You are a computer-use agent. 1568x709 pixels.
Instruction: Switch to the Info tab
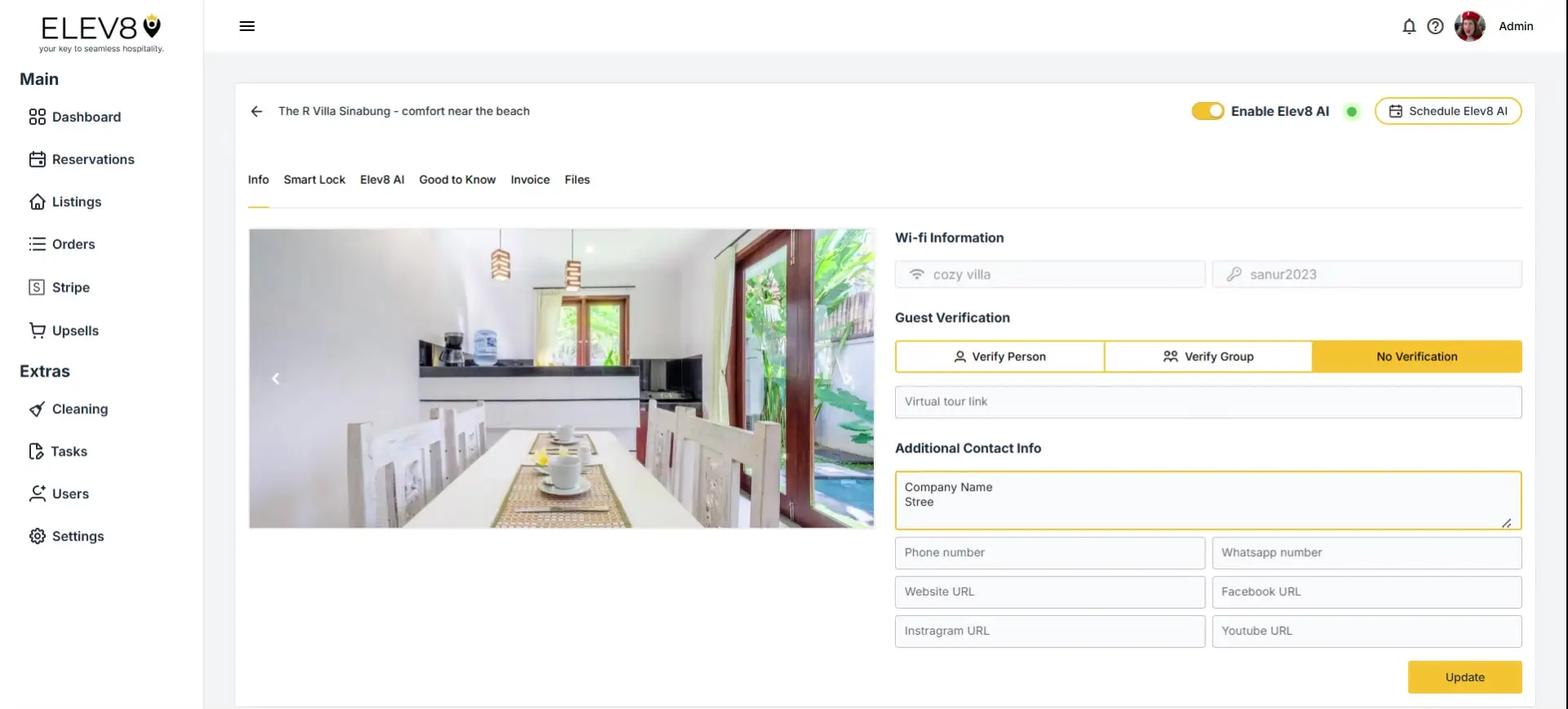[258, 180]
